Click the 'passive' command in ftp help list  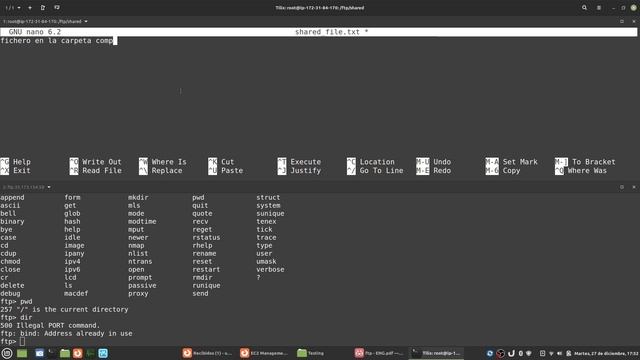pos(142,285)
